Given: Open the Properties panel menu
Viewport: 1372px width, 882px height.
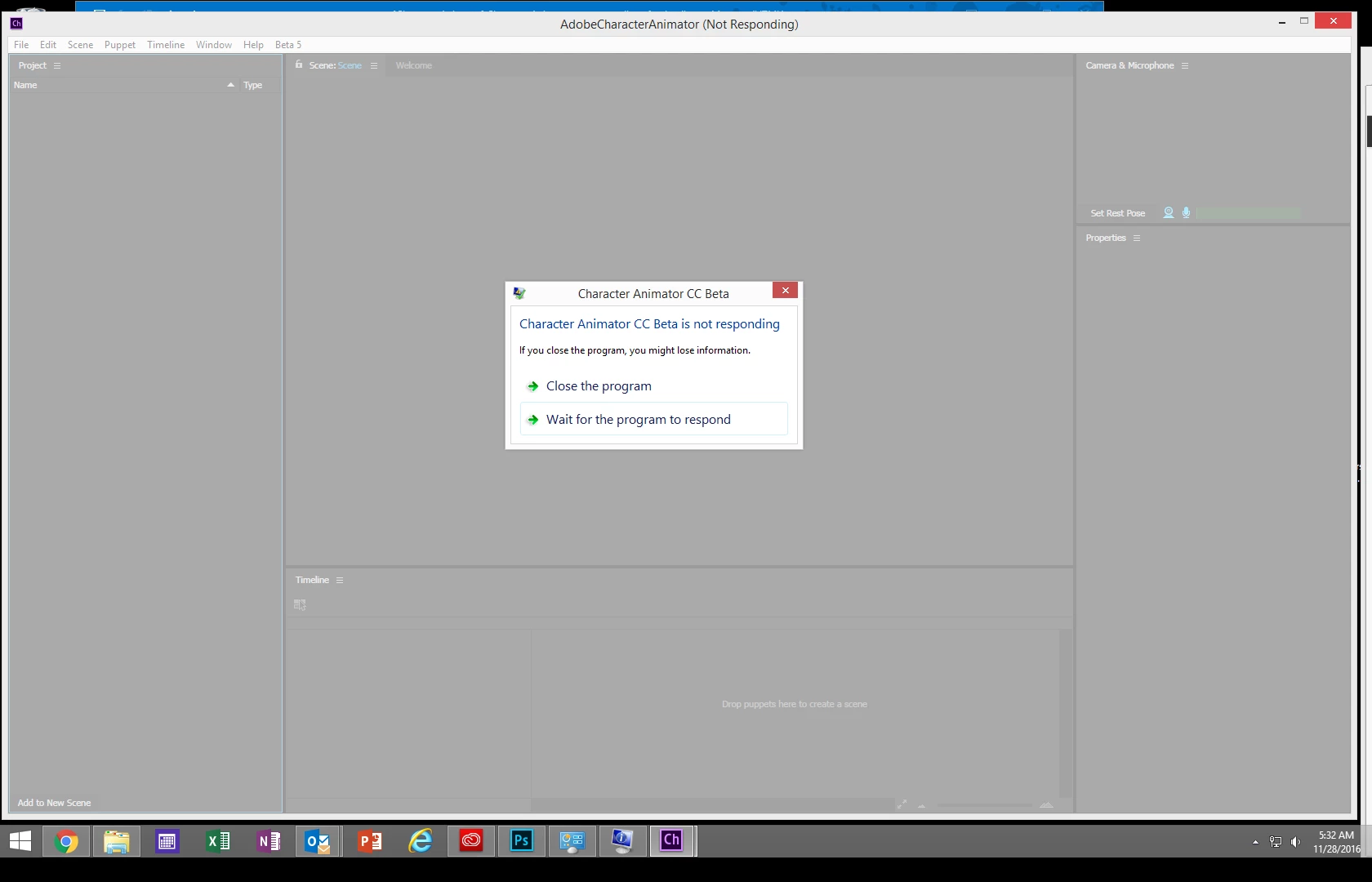Looking at the screenshot, I should [x=1137, y=238].
